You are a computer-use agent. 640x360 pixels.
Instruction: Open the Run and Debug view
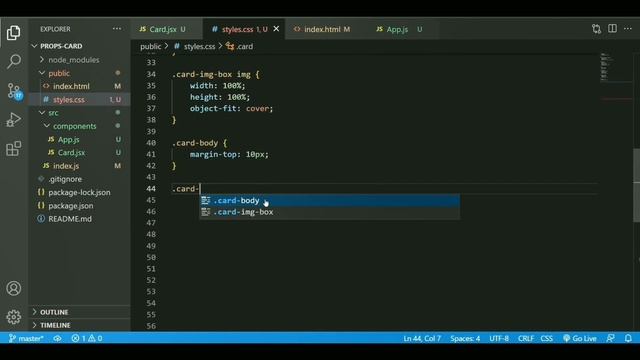pos(13,120)
